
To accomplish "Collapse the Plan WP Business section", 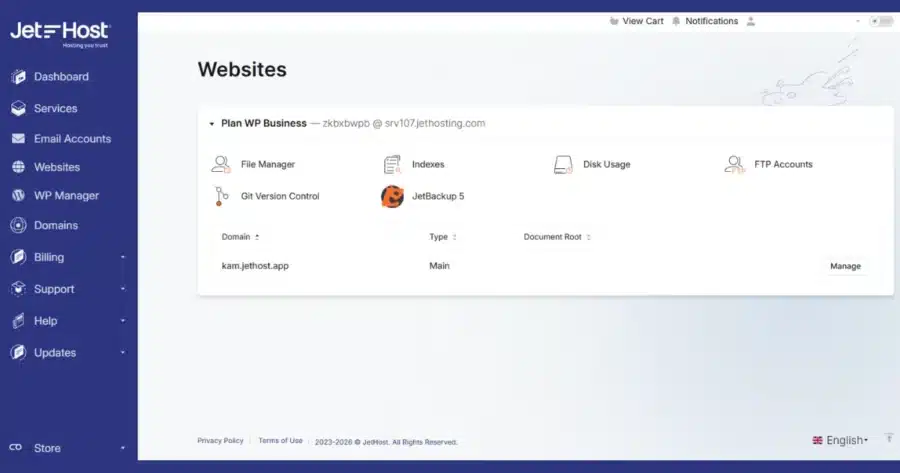I will (x=212, y=123).
